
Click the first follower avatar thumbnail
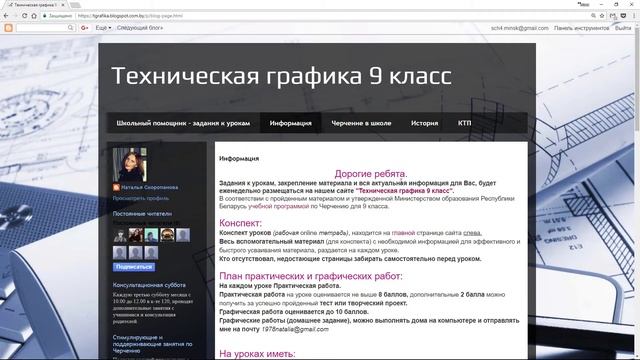120,235
